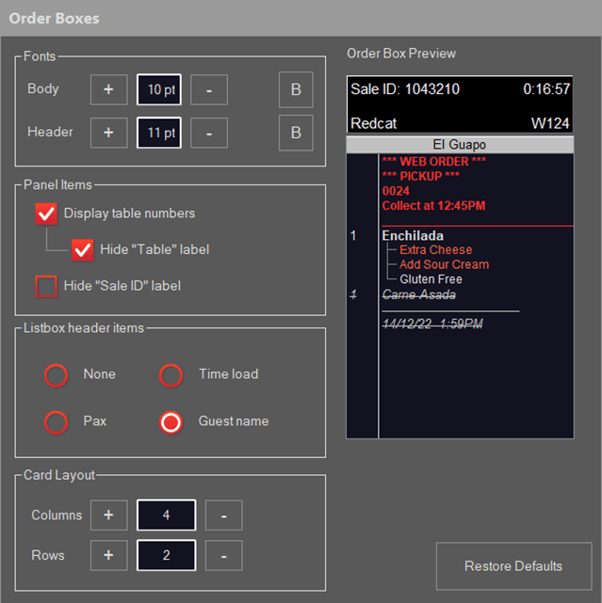Click the Enchilada item in the order preview
This screenshot has width=602, height=603.
click(412, 235)
